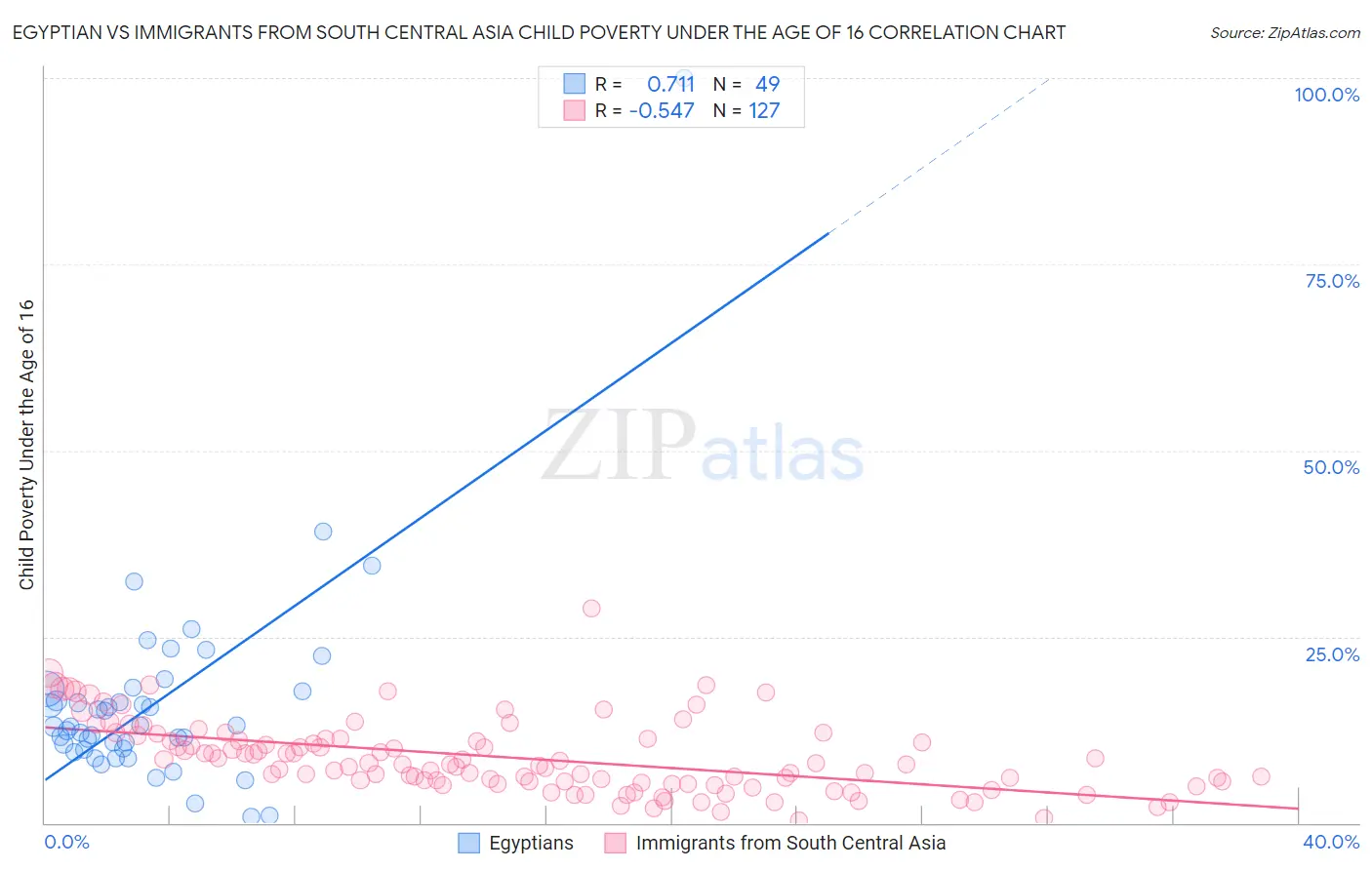Click the 50.0% y-axis tick label
Screen dimensions: 1372x870
pos(1331,467)
